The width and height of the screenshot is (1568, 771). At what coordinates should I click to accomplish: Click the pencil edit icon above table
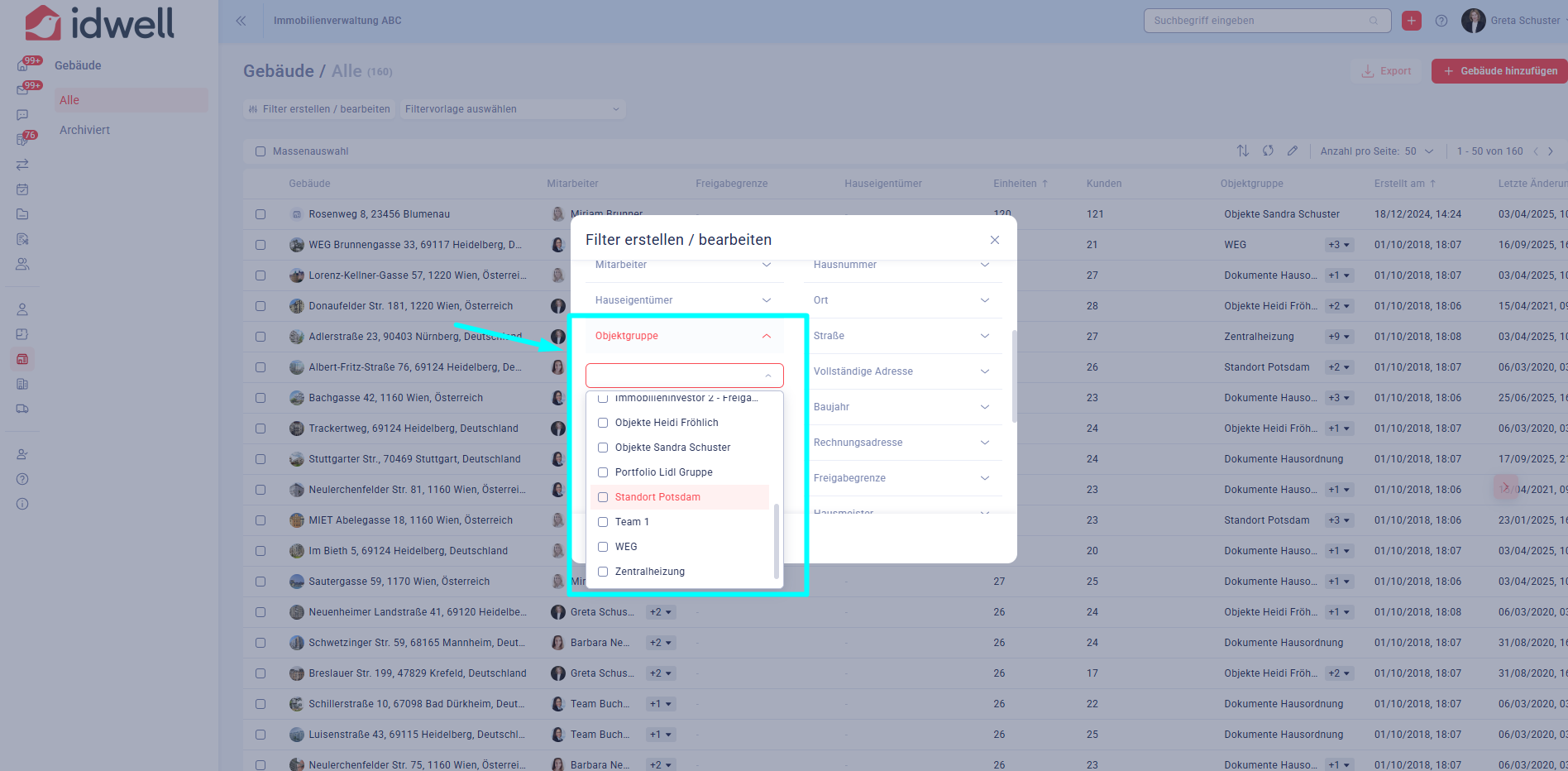coord(1293,151)
